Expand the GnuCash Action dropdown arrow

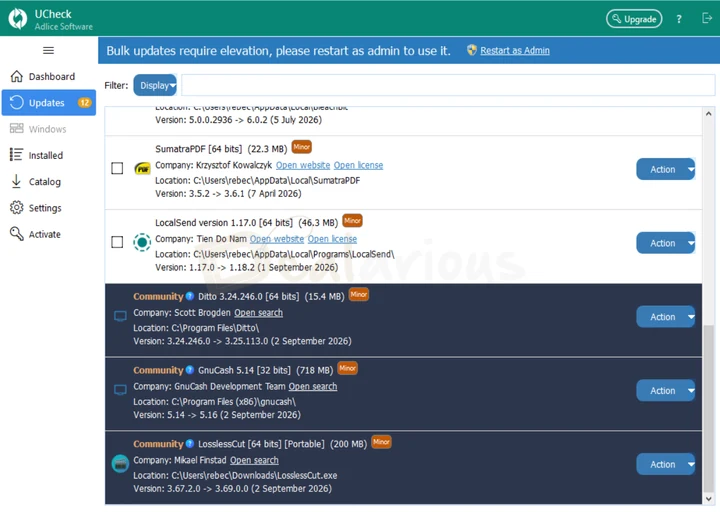pos(691,390)
